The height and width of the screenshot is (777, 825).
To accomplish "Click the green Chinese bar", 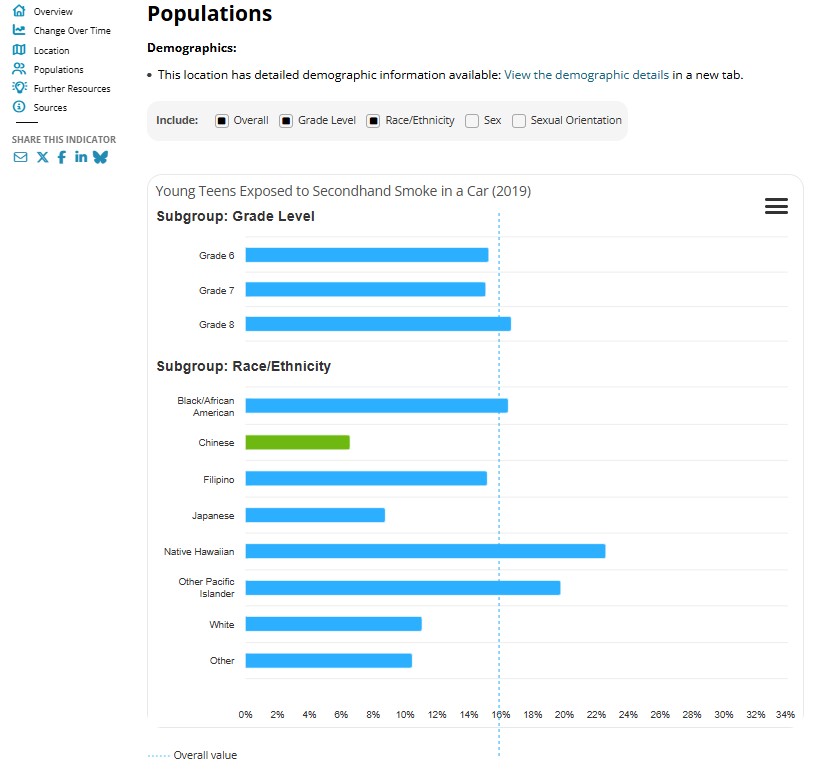I will click(x=297, y=442).
